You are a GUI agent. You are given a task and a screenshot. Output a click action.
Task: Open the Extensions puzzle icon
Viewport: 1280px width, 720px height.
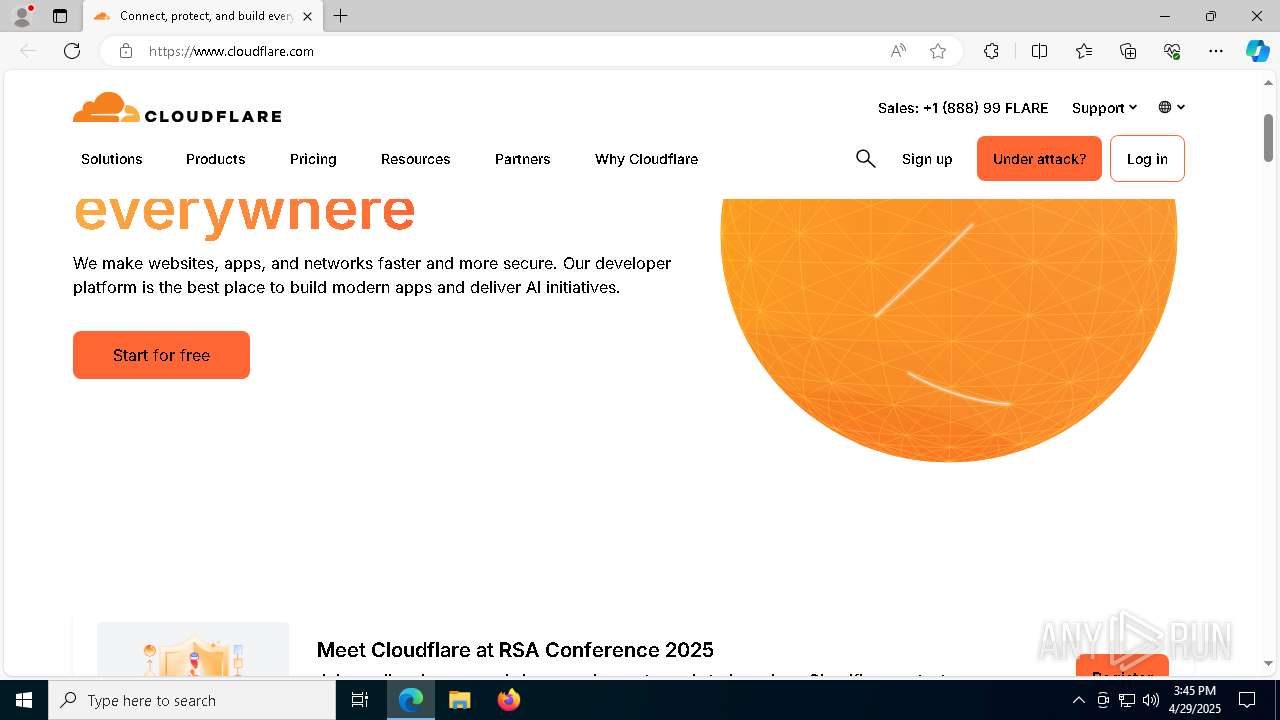pos(991,51)
